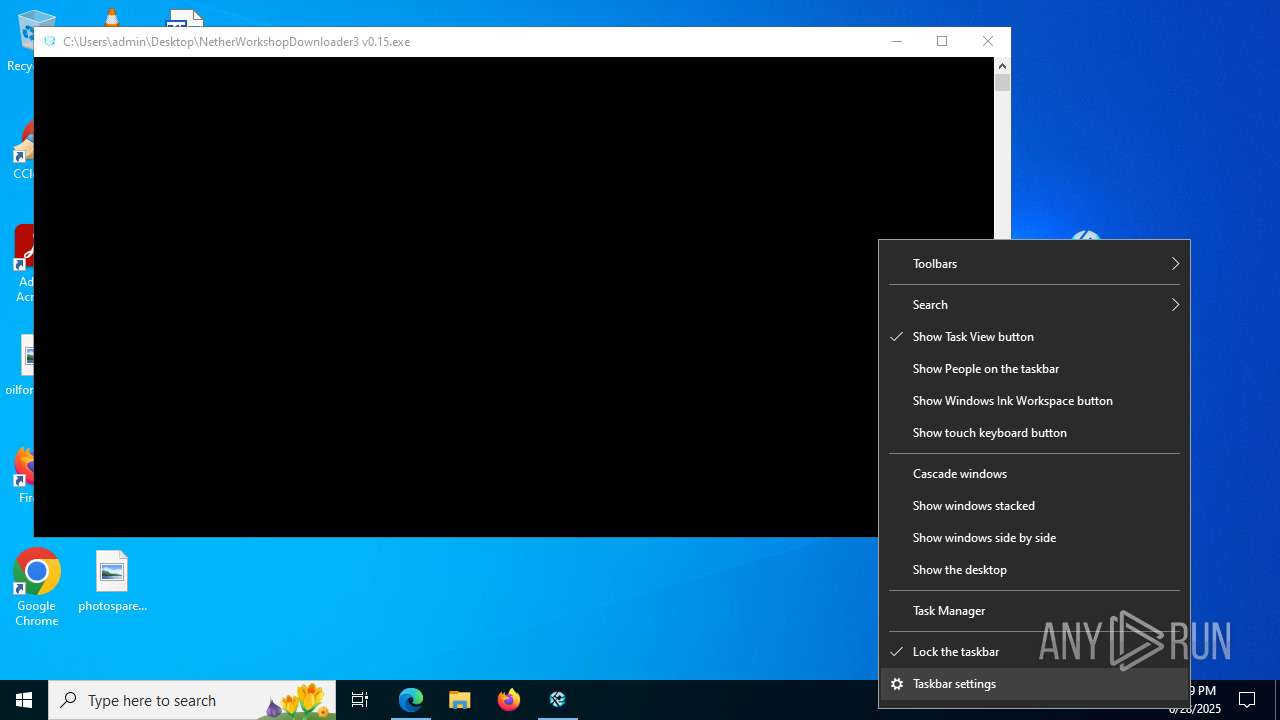Maximize the NetherWorkshopDownloader console window
The image size is (1280, 720).
coord(942,41)
